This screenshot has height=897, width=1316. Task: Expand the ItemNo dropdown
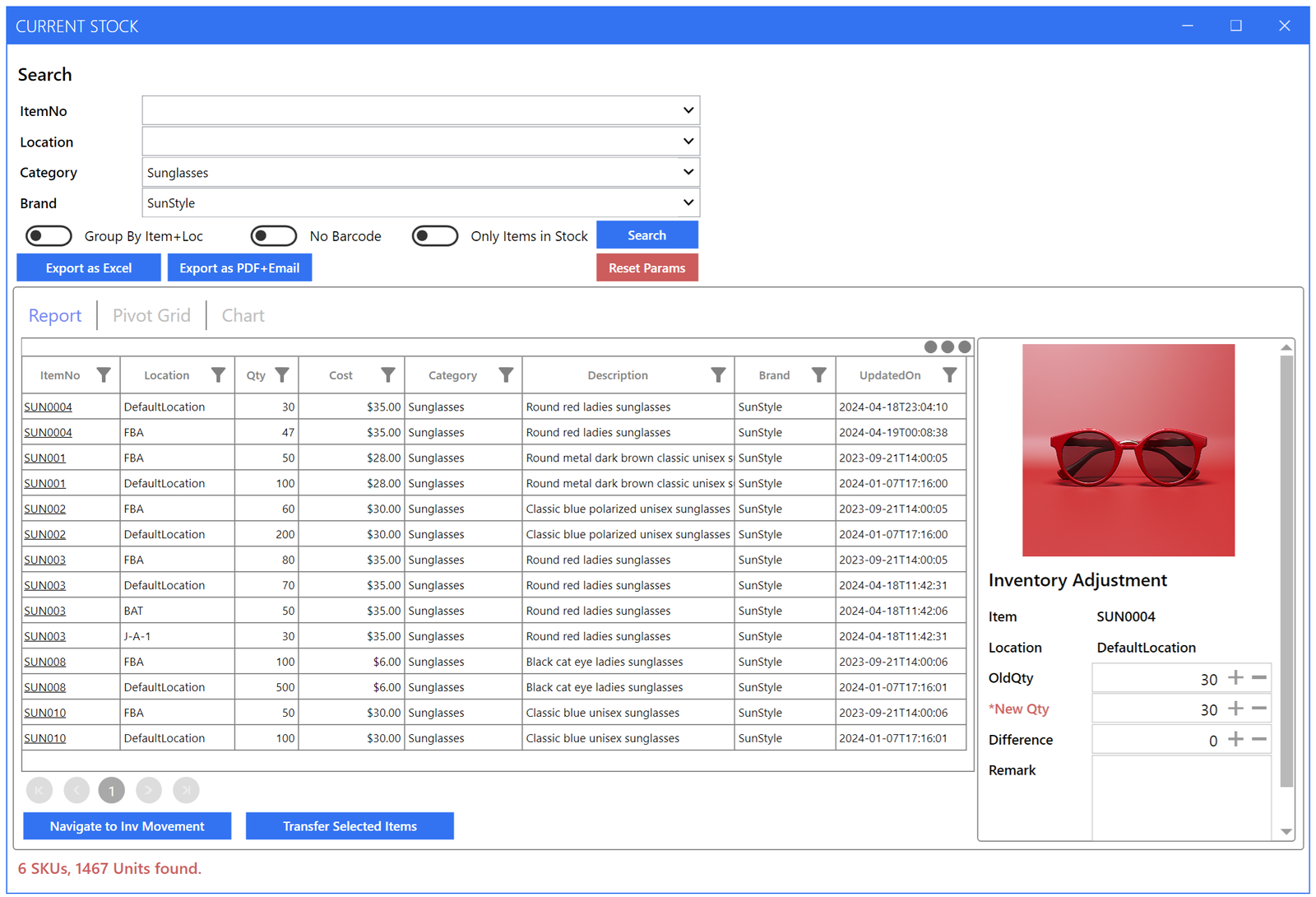[x=688, y=110]
